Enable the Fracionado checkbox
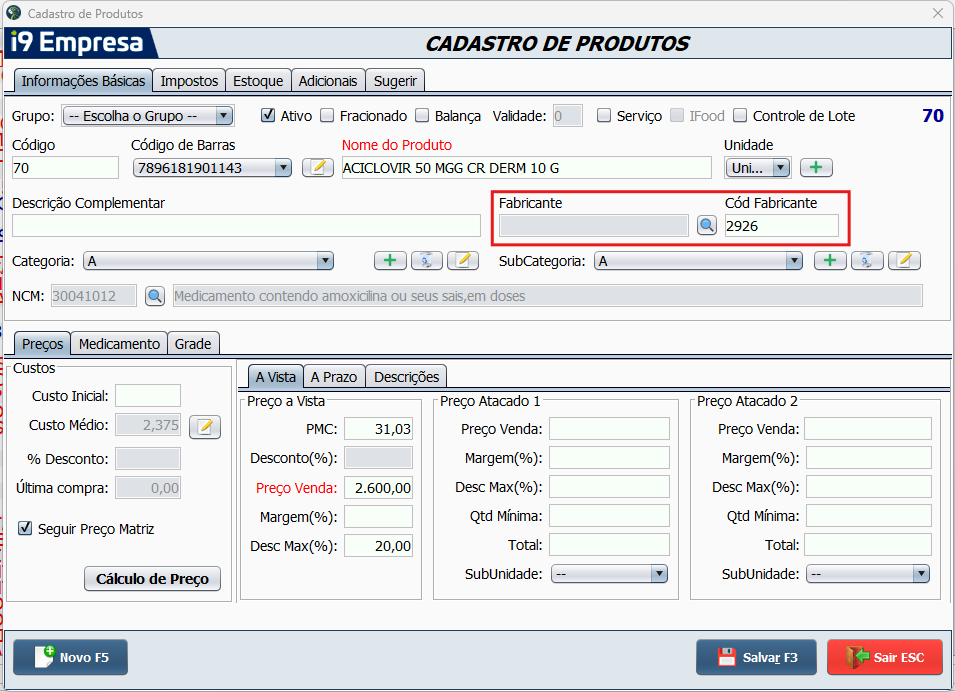Screen dimensions: 955x692 pyautogui.click(x=327, y=115)
